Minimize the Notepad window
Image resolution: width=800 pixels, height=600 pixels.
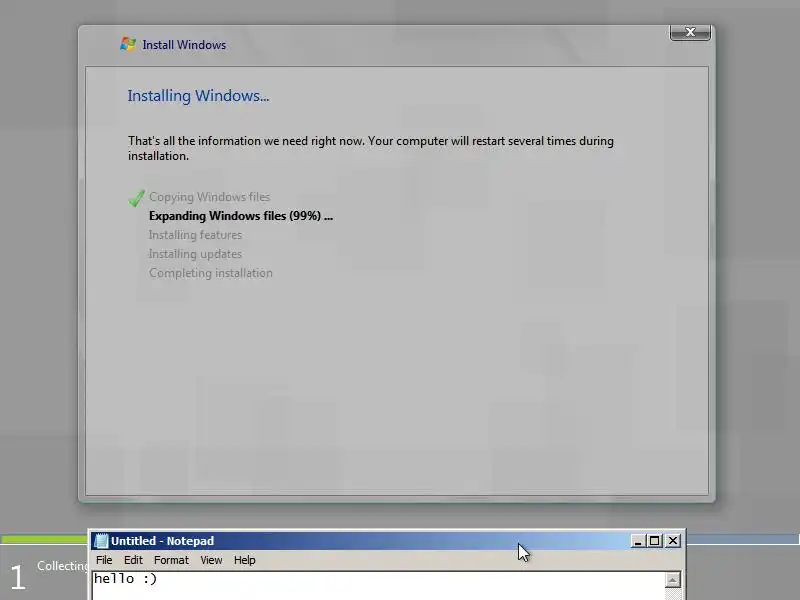(637, 541)
